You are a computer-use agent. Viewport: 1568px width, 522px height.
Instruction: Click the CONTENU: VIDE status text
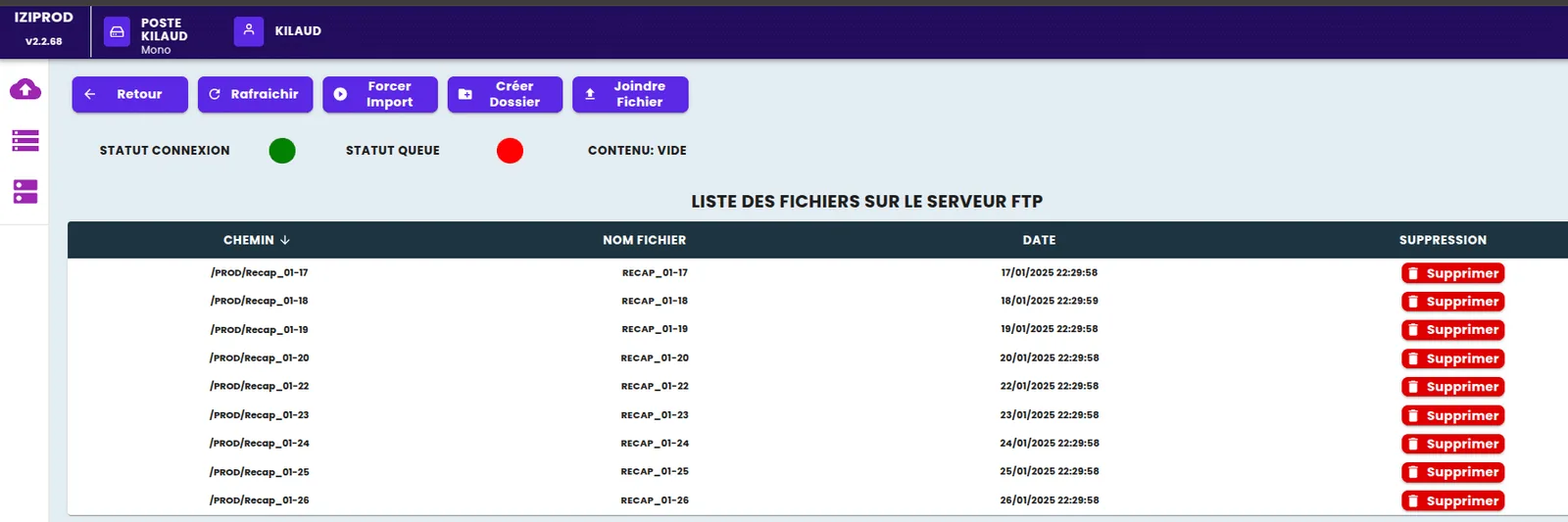(637, 151)
